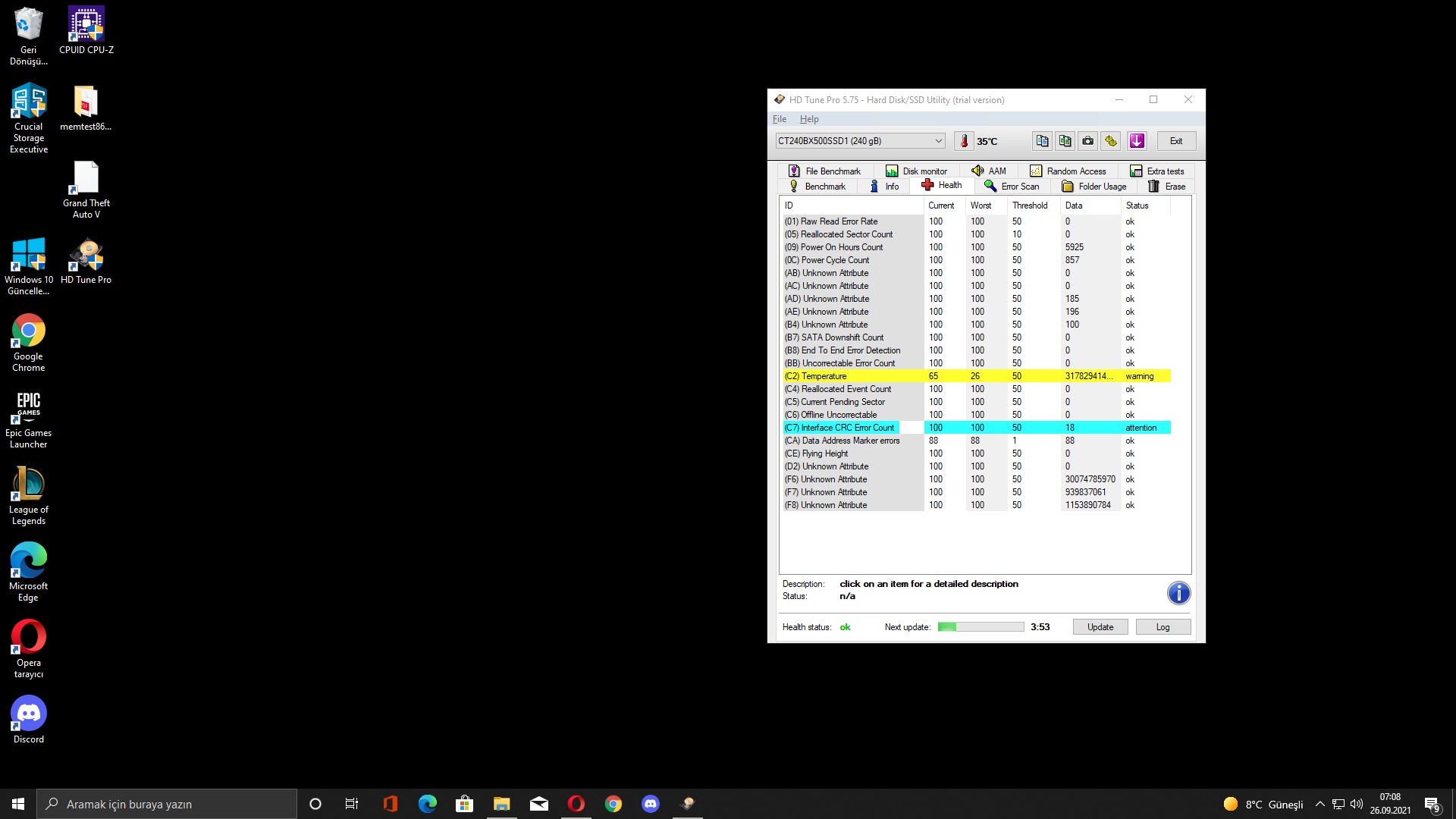1456x819 pixels.
Task: Click the Update button
Action: (1100, 627)
